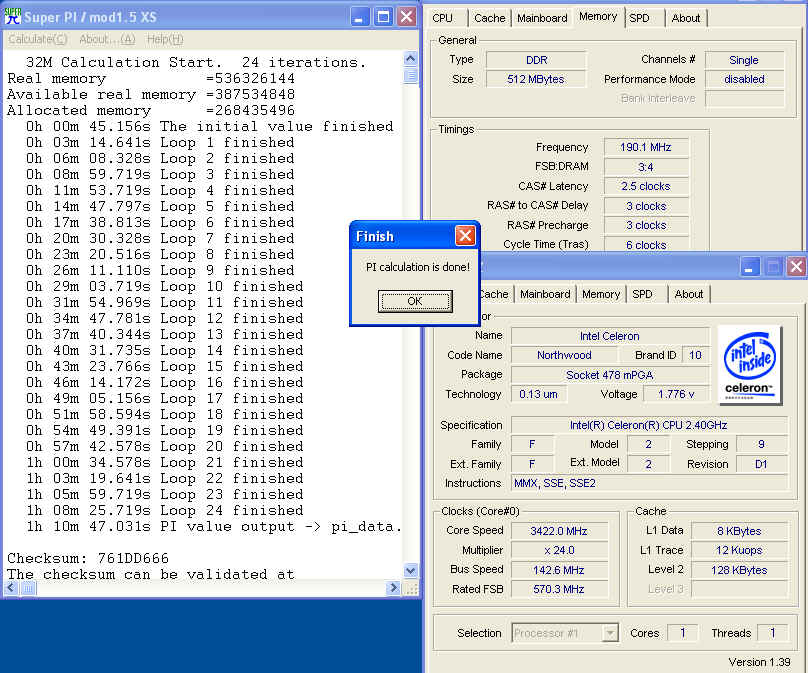Click the 32M Calculation Start line
808x673 pixels.
[196, 62]
